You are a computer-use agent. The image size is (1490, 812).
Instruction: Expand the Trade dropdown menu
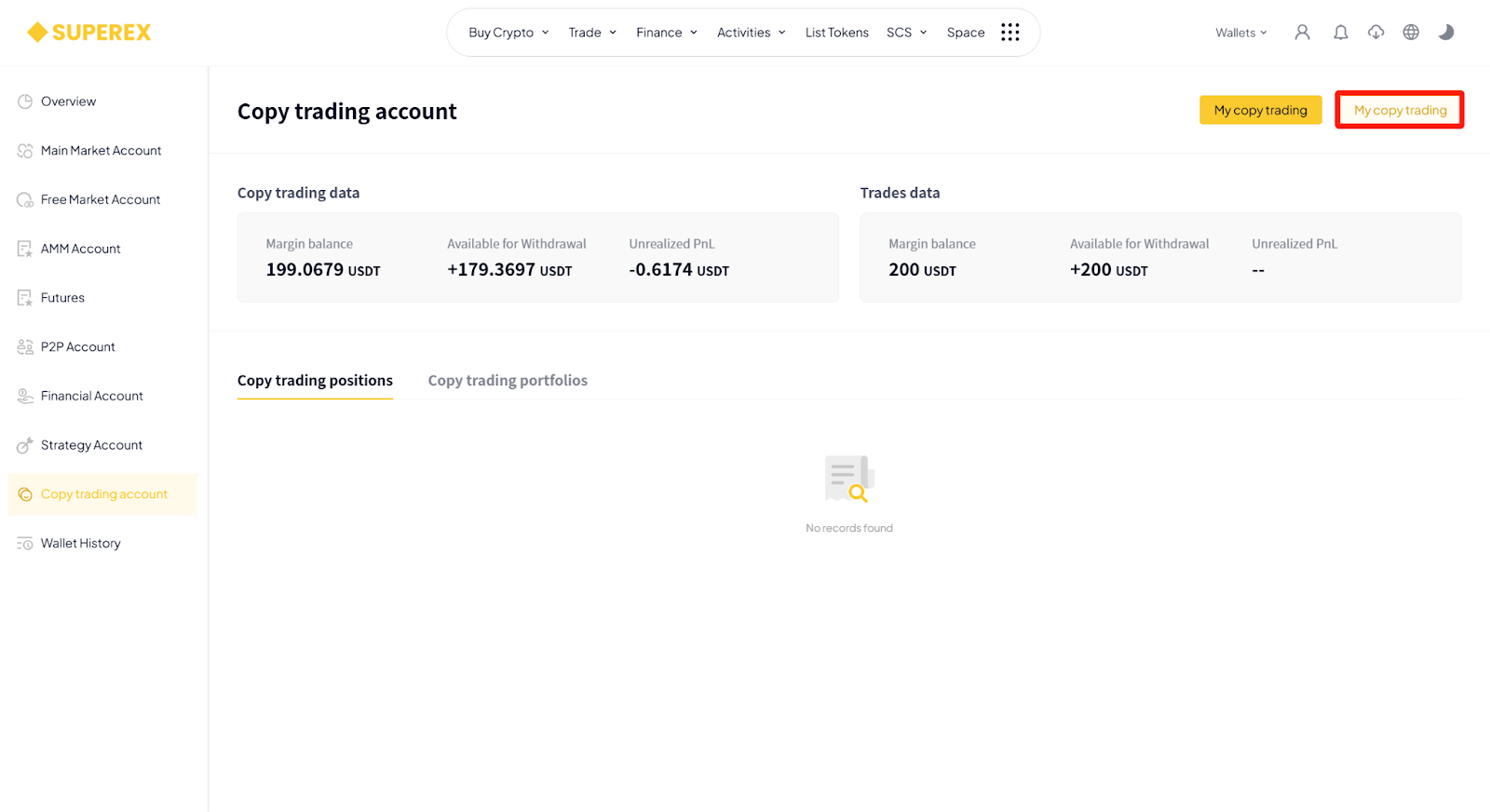592,33
